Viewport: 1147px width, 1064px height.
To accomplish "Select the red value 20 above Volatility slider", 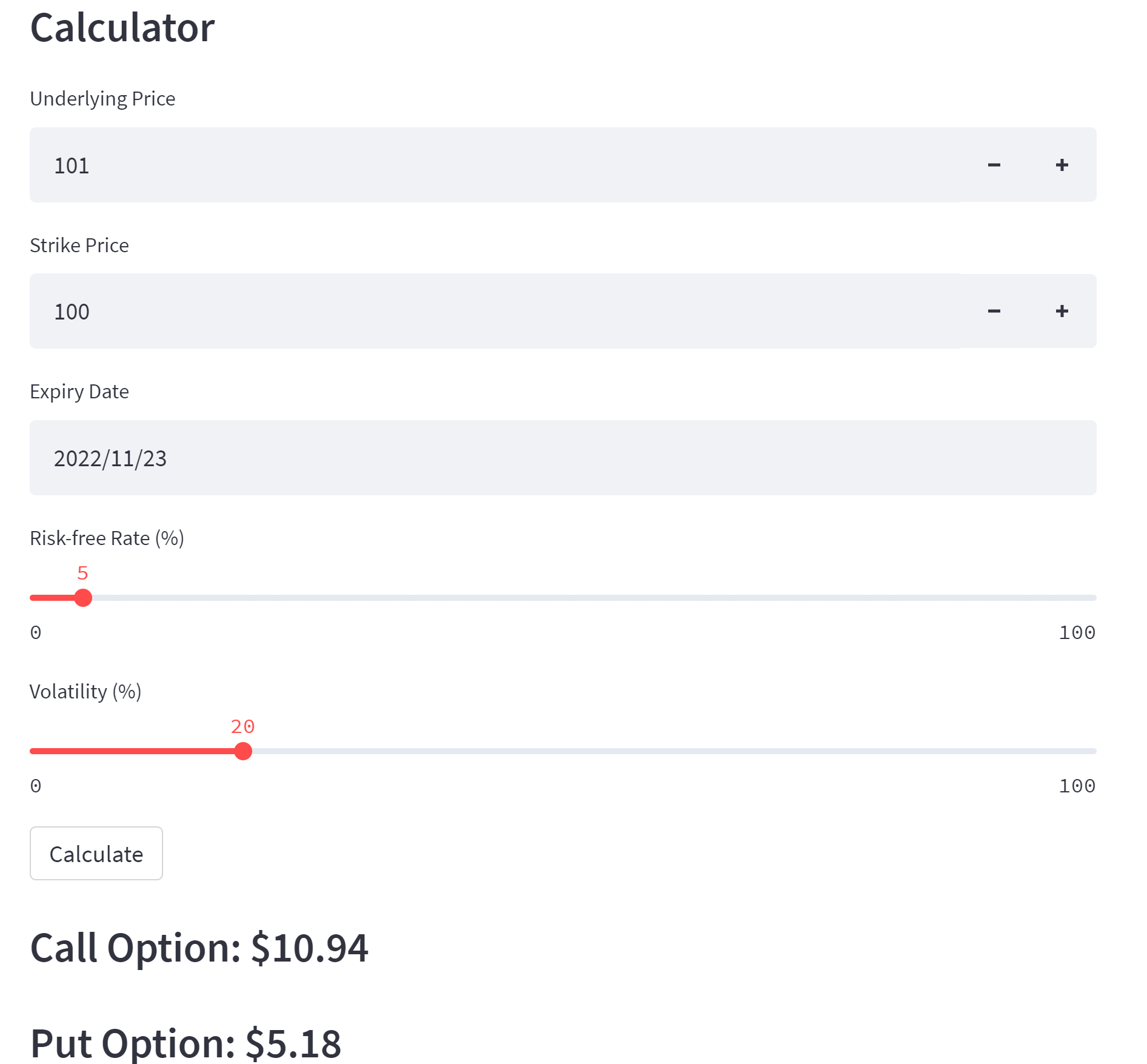I will click(242, 726).
